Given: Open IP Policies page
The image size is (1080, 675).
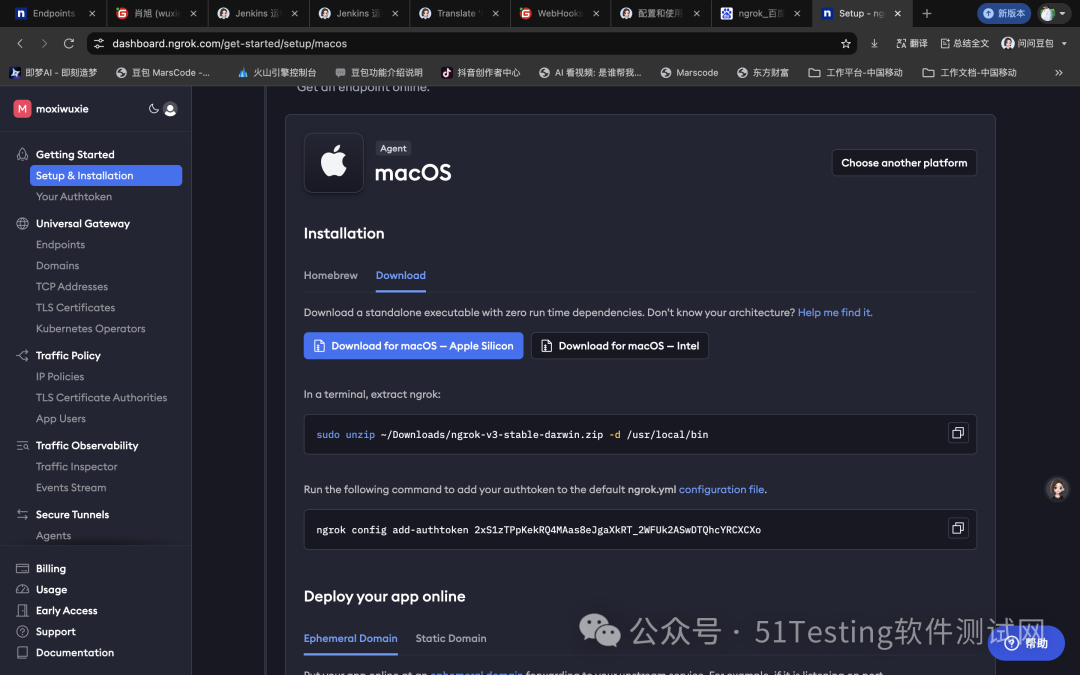Looking at the screenshot, I should [60, 377].
